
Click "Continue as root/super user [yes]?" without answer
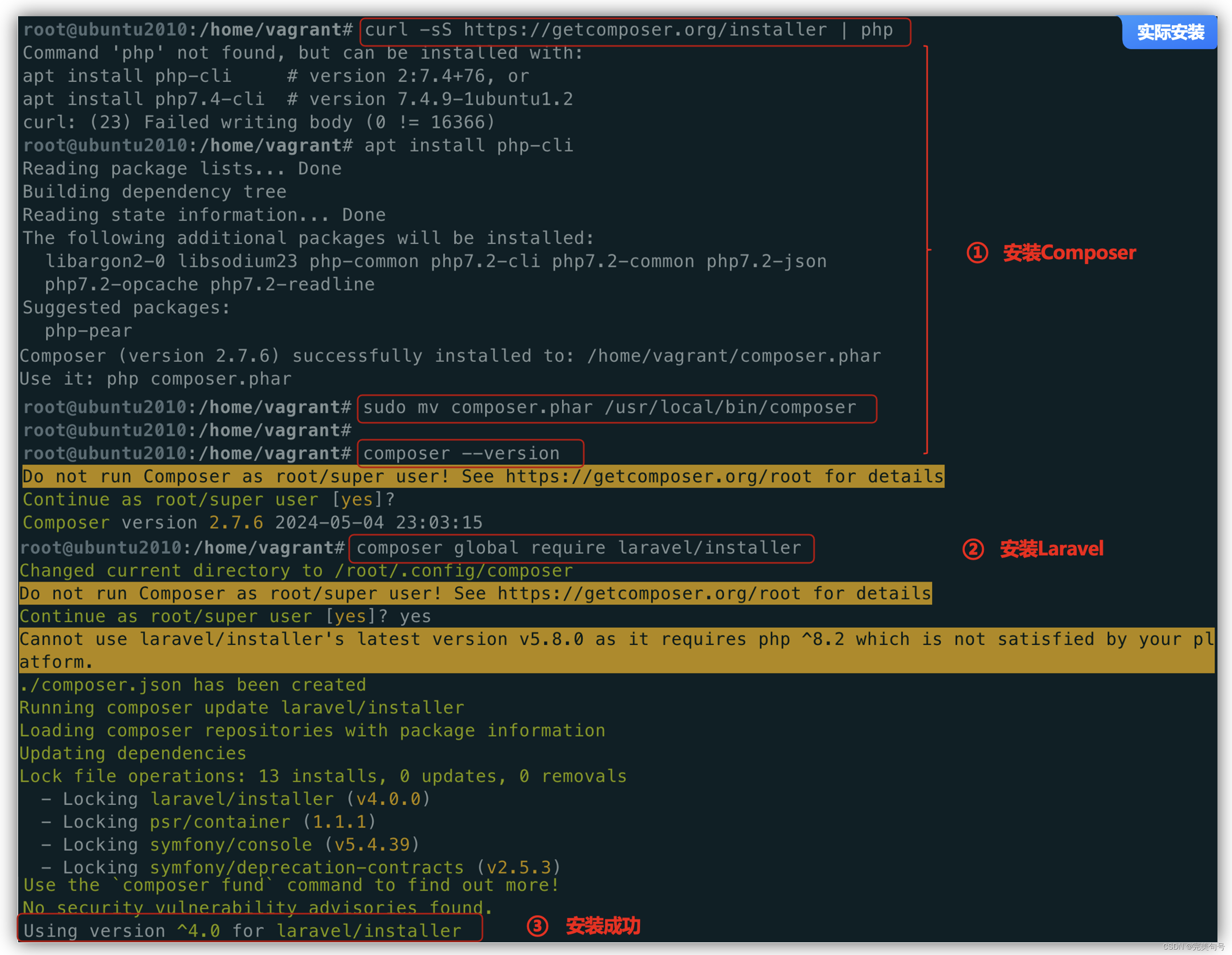click(209, 499)
